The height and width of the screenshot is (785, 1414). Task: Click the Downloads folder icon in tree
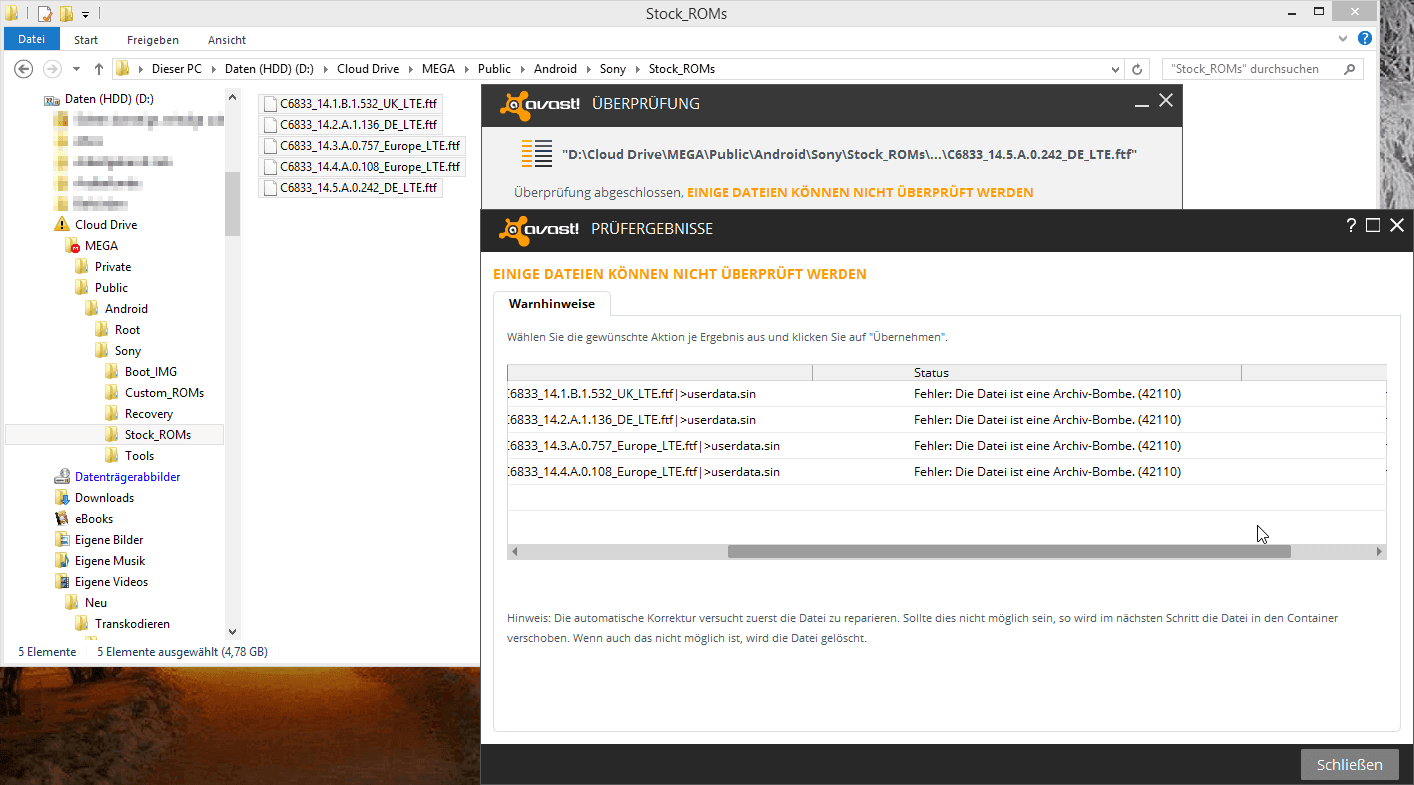pos(62,498)
